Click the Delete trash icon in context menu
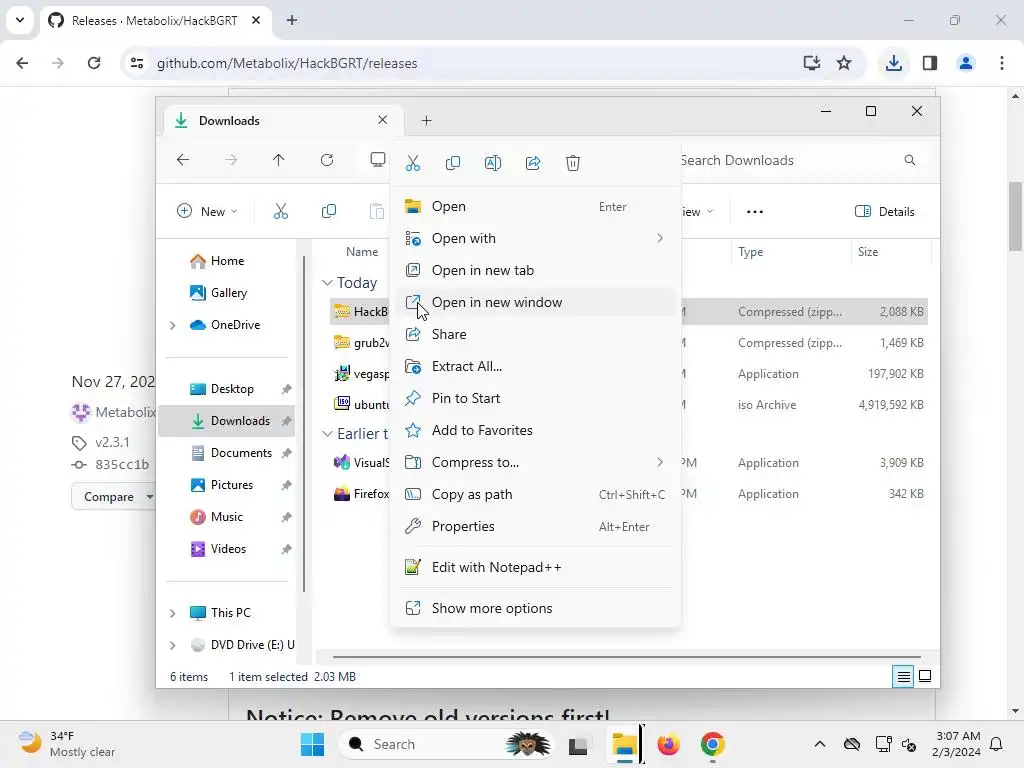This screenshot has height=768, width=1024. (573, 163)
